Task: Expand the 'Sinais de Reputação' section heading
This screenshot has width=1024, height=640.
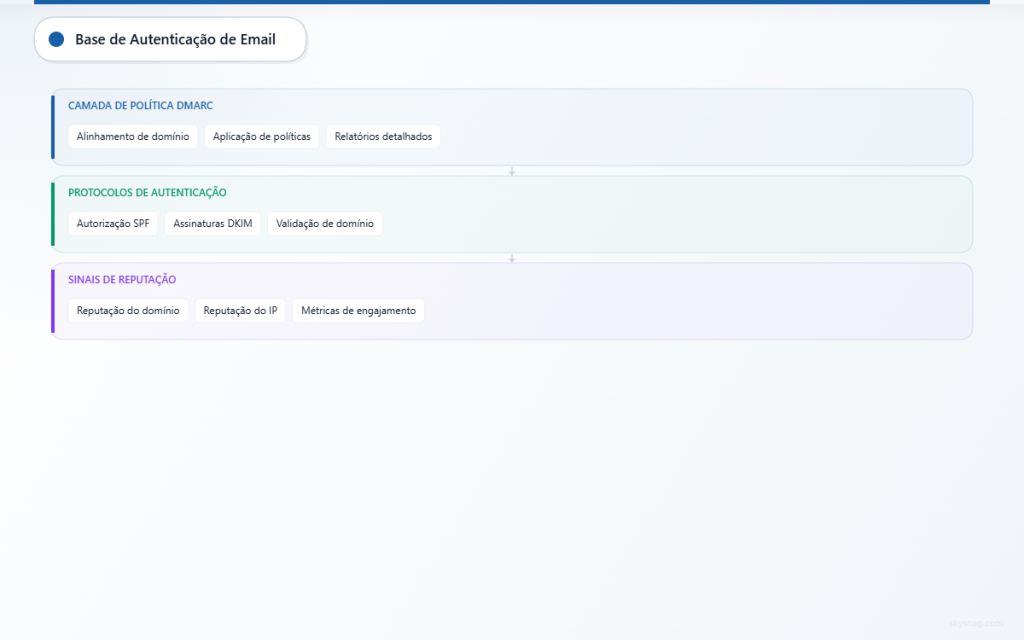Action: point(122,280)
